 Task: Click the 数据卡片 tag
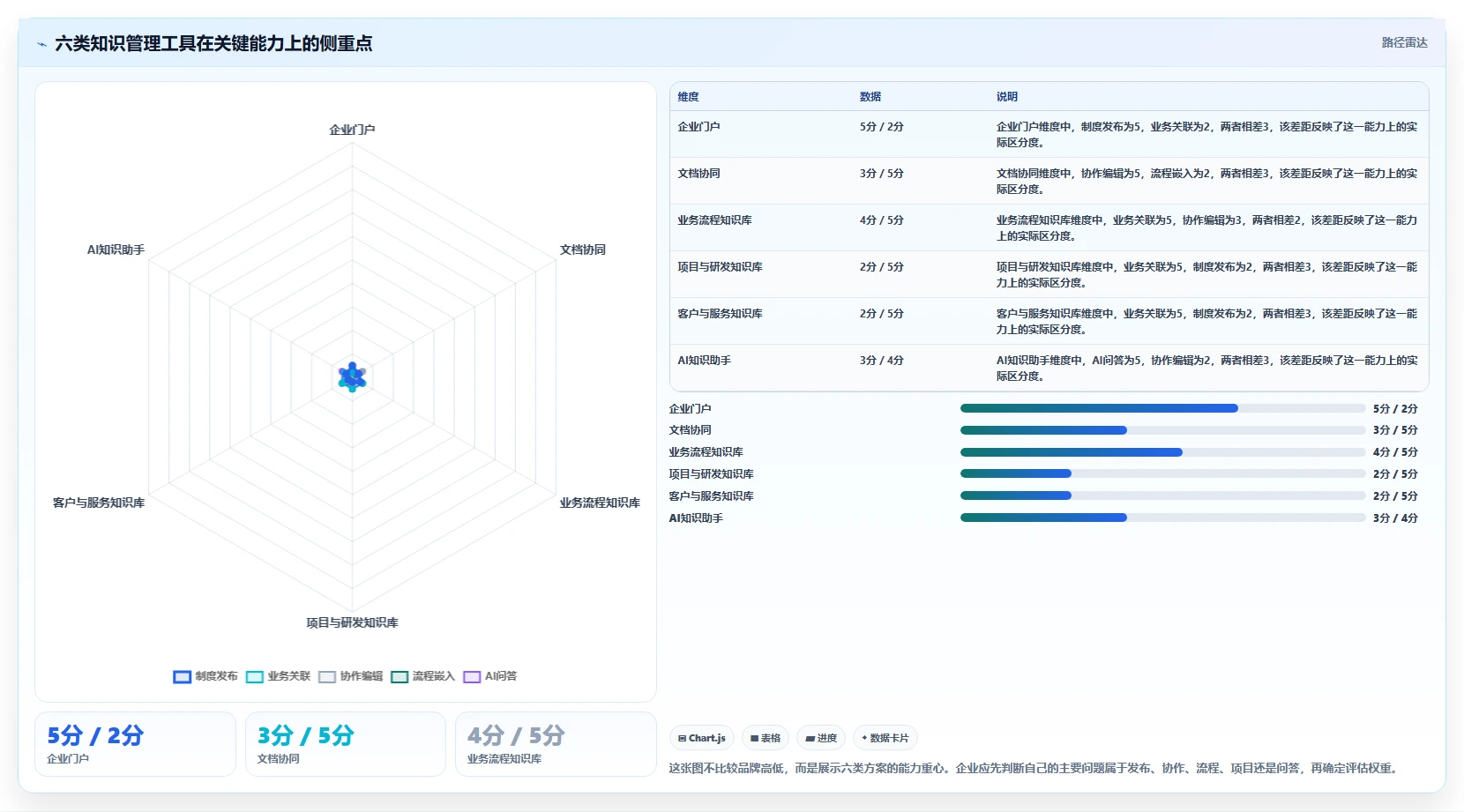tap(885, 738)
